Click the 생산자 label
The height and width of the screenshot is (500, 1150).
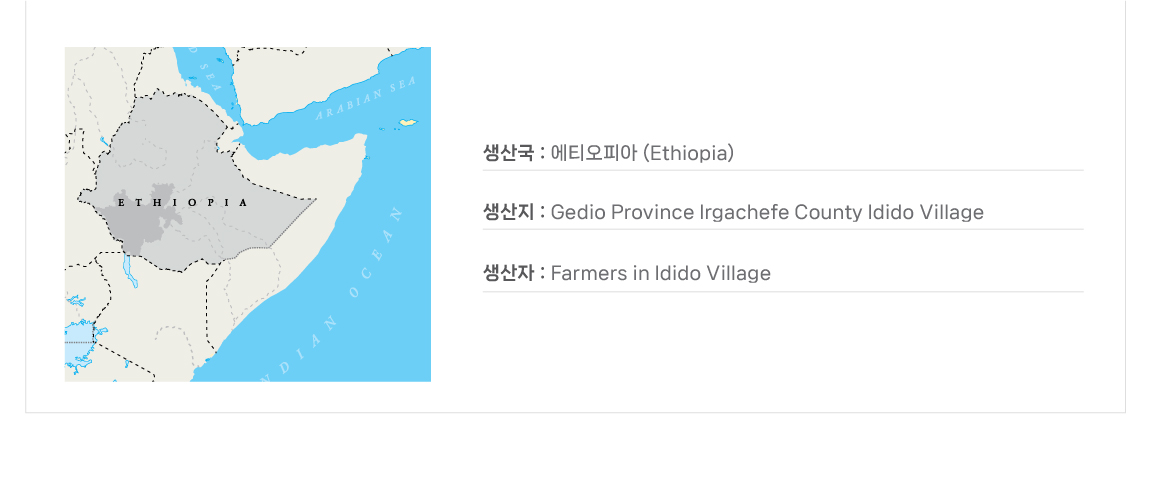coord(508,273)
